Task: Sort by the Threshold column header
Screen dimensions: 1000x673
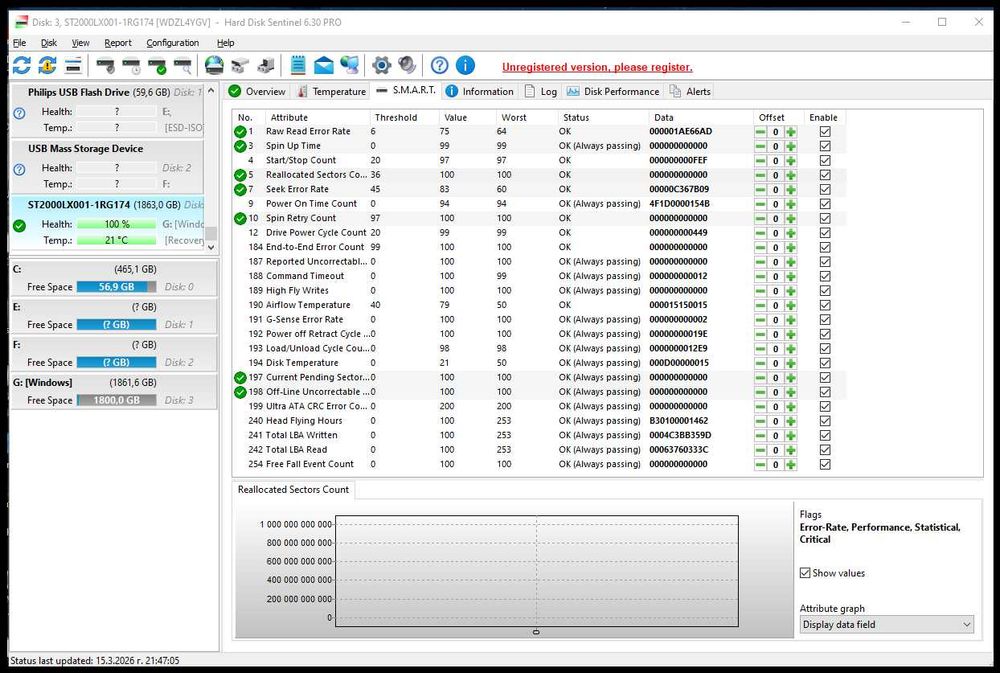Action: point(403,117)
